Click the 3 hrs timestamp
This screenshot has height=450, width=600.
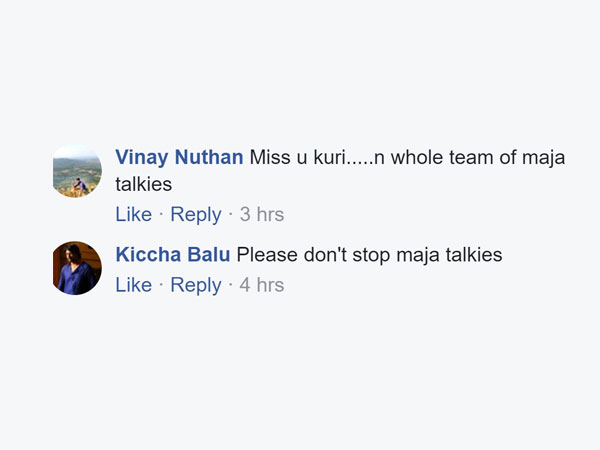click(262, 214)
